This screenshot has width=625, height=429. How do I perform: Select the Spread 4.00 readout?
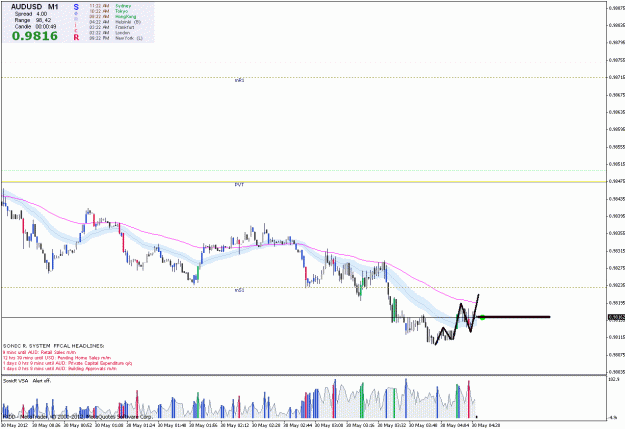(x=31, y=14)
